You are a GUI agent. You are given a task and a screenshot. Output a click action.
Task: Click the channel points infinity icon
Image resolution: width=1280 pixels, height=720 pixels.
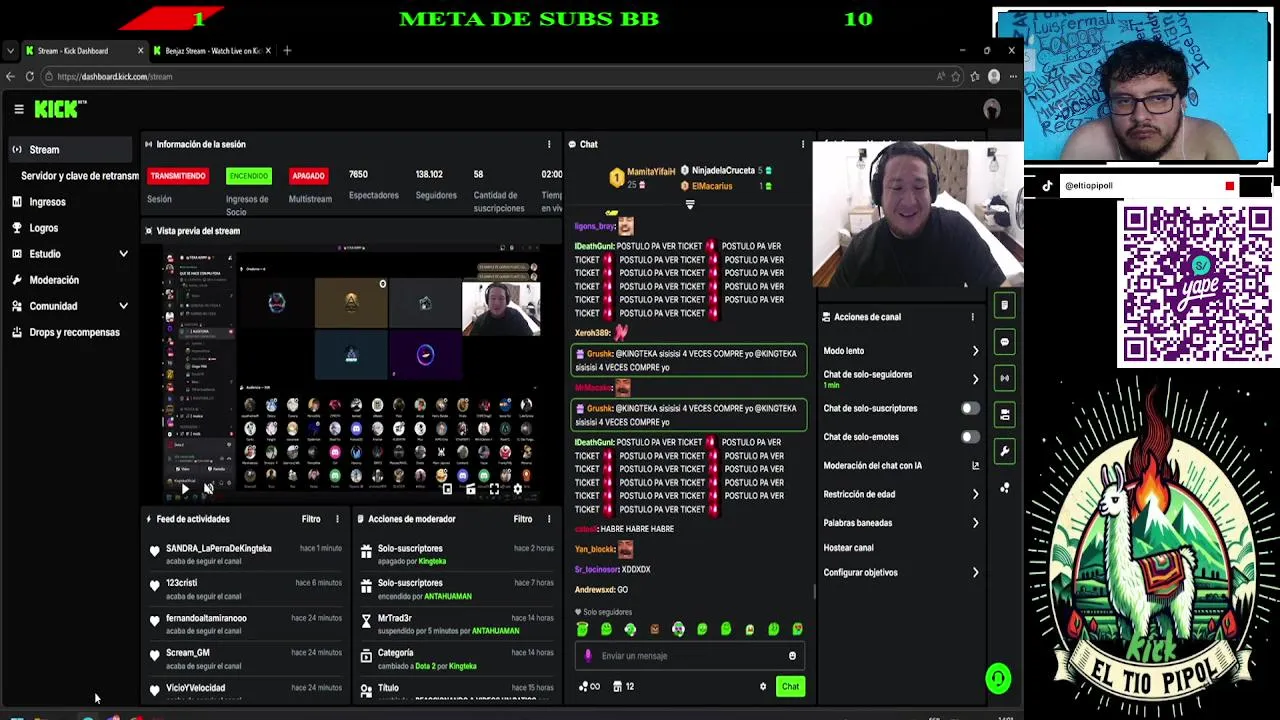[589, 687]
